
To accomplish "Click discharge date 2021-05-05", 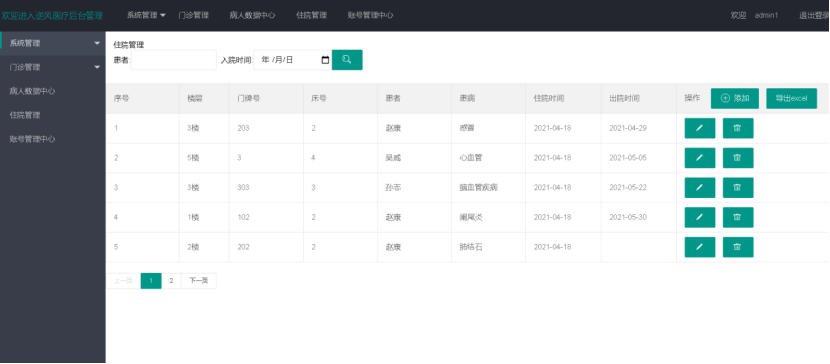I will [628, 158].
